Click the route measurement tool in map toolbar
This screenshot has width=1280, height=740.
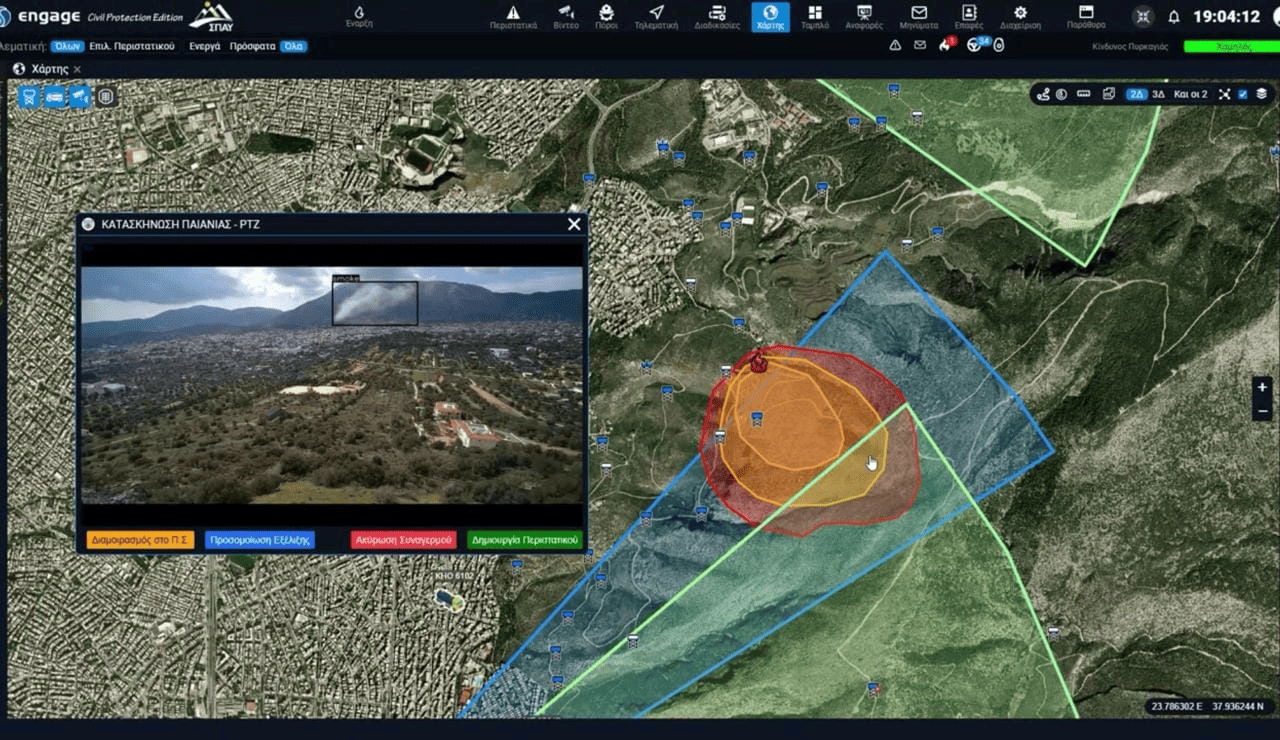tap(1043, 94)
